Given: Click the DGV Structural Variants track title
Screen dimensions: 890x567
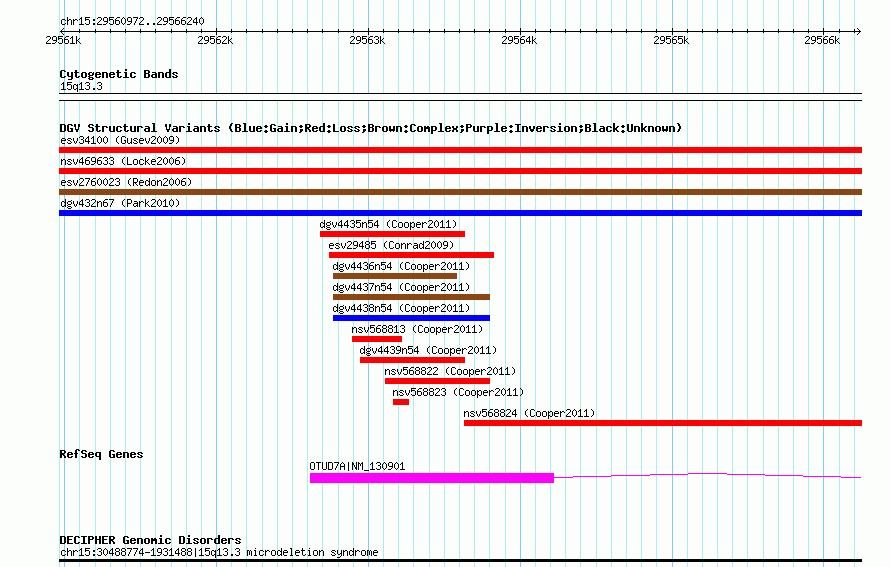Looking at the screenshot, I should (x=371, y=128).
